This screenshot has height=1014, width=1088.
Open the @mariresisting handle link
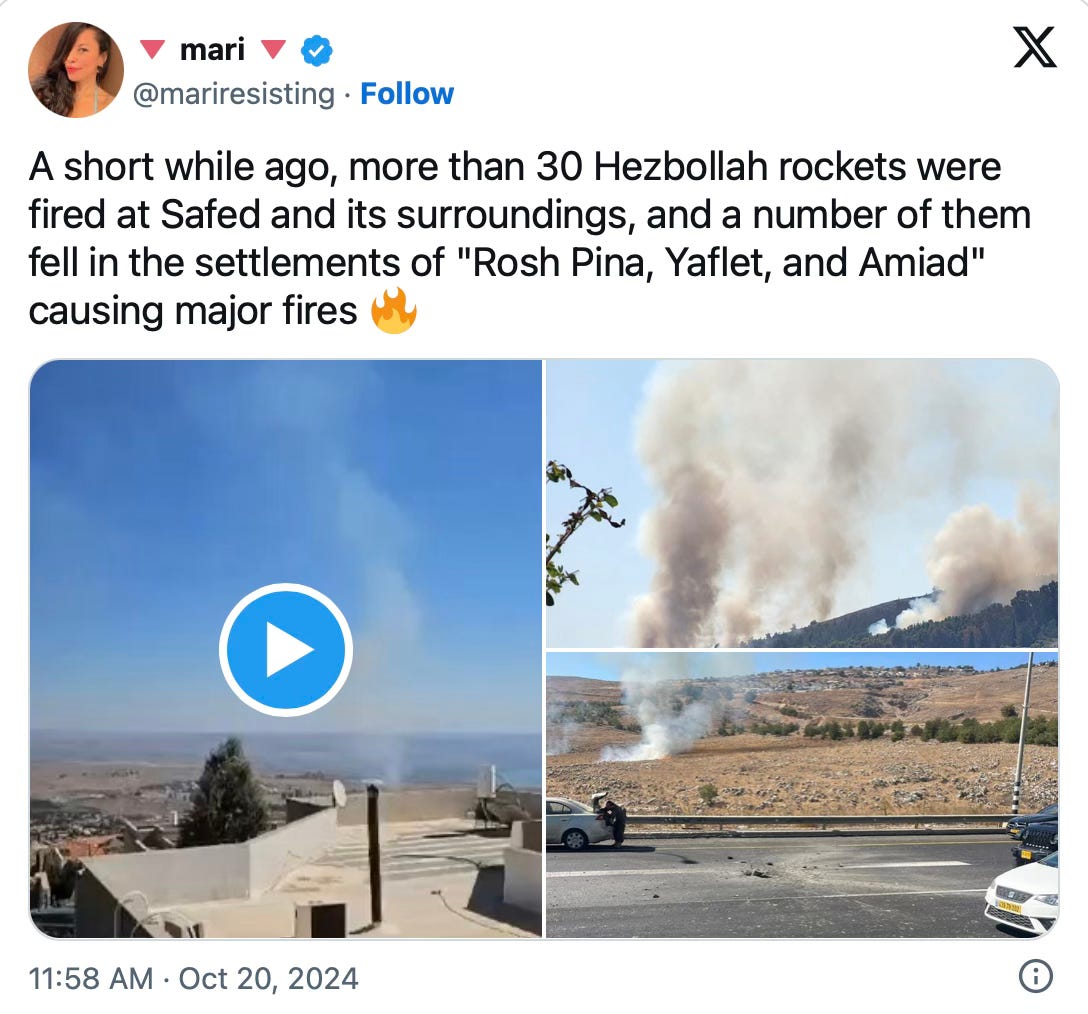click(234, 94)
